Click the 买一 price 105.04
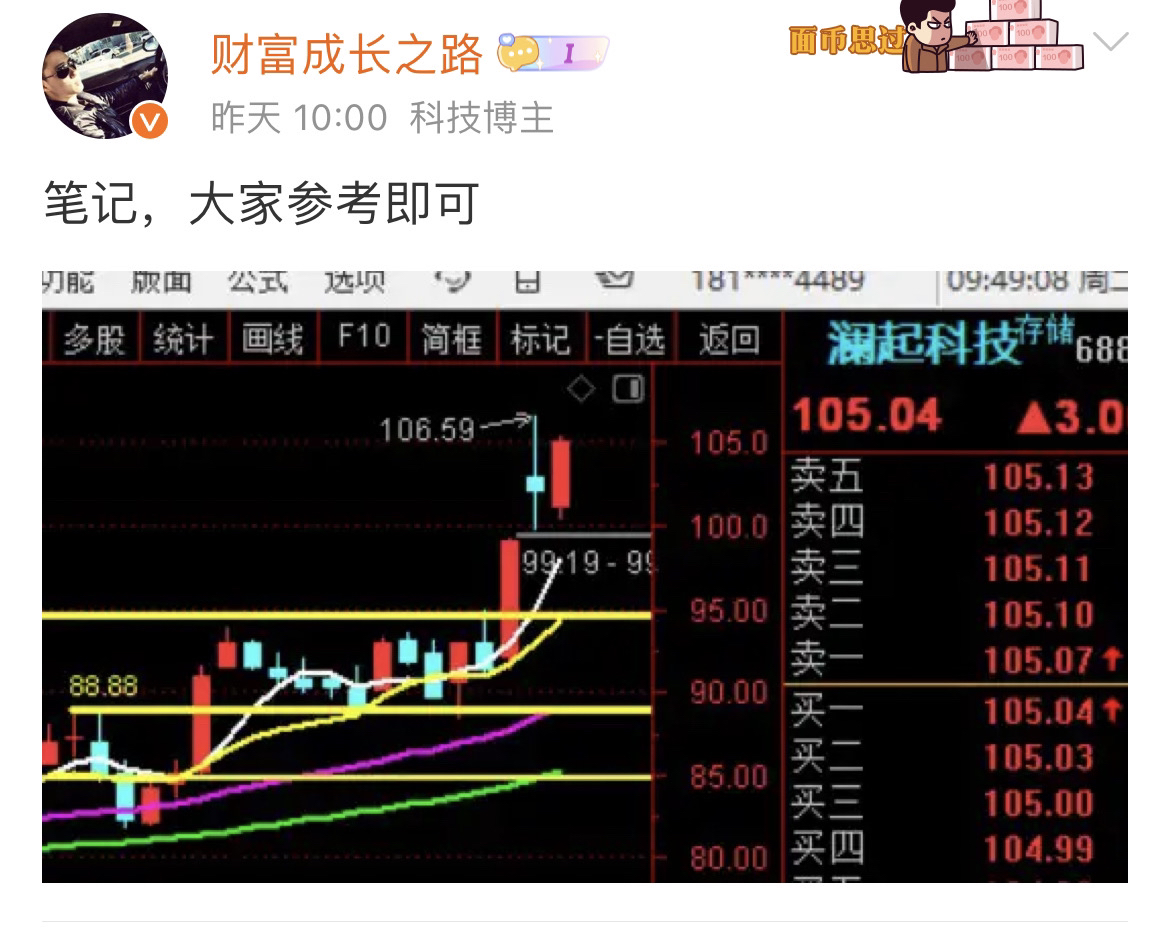This screenshot has width=1170, height=934. (x=1038, y=711)
